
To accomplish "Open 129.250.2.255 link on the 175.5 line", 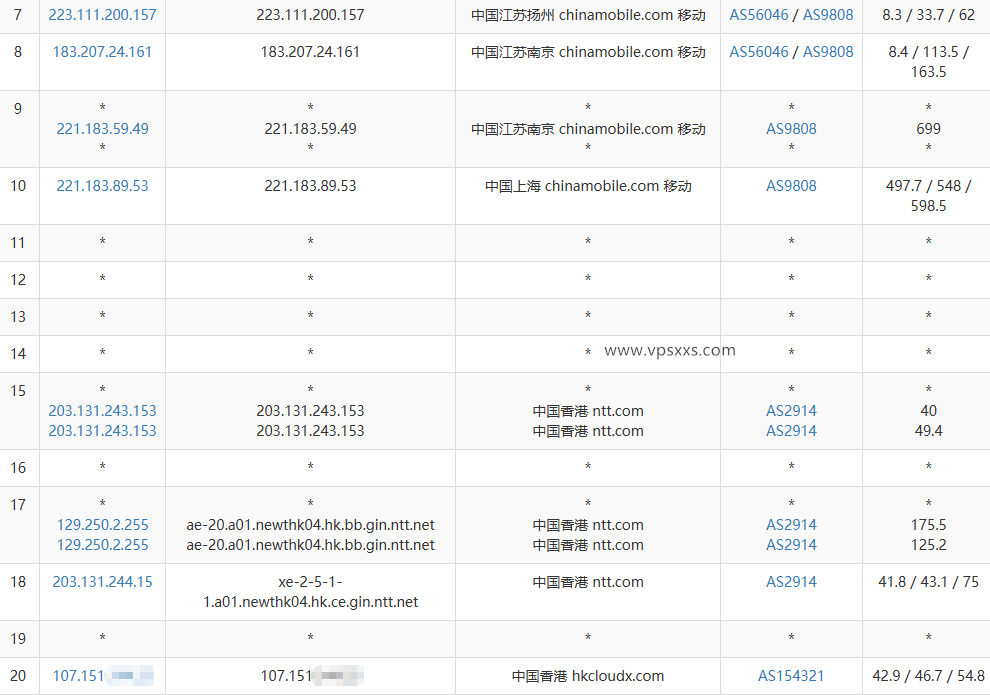I will [x=102, y=525].
